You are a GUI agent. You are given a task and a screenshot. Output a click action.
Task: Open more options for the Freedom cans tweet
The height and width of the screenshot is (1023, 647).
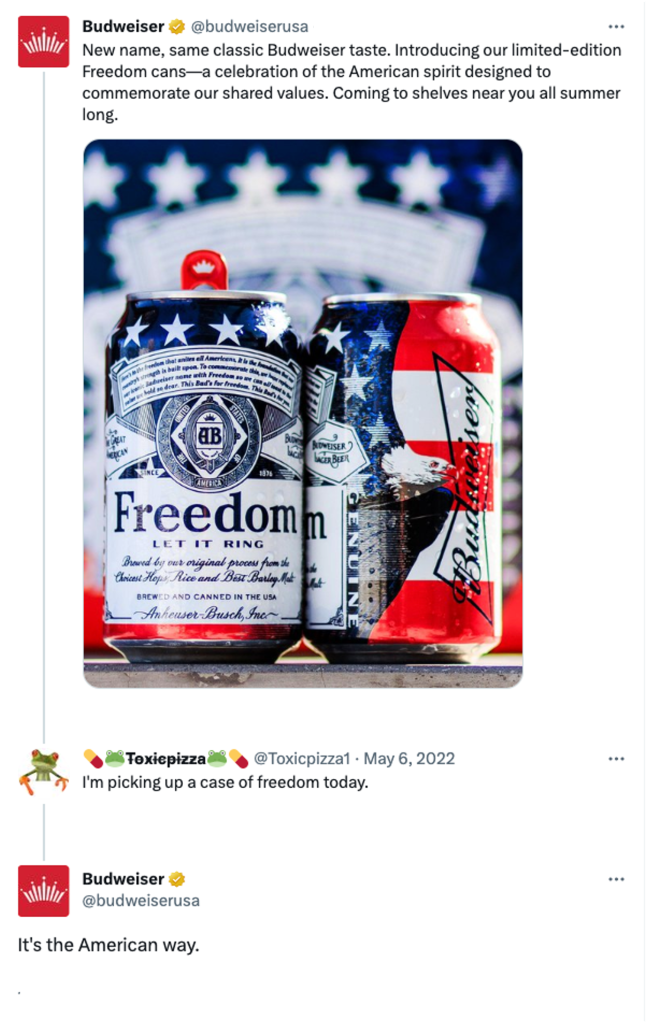click(616, 27)
